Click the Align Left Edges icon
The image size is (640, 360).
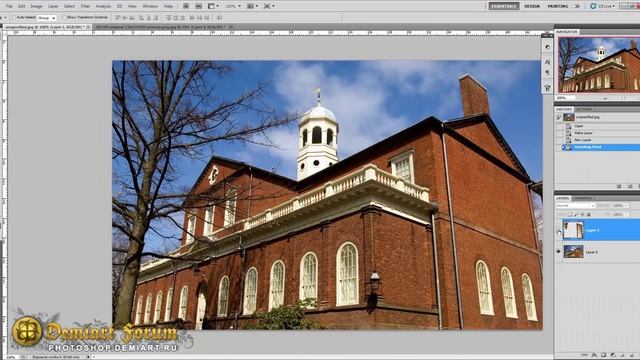coord(141,18)
